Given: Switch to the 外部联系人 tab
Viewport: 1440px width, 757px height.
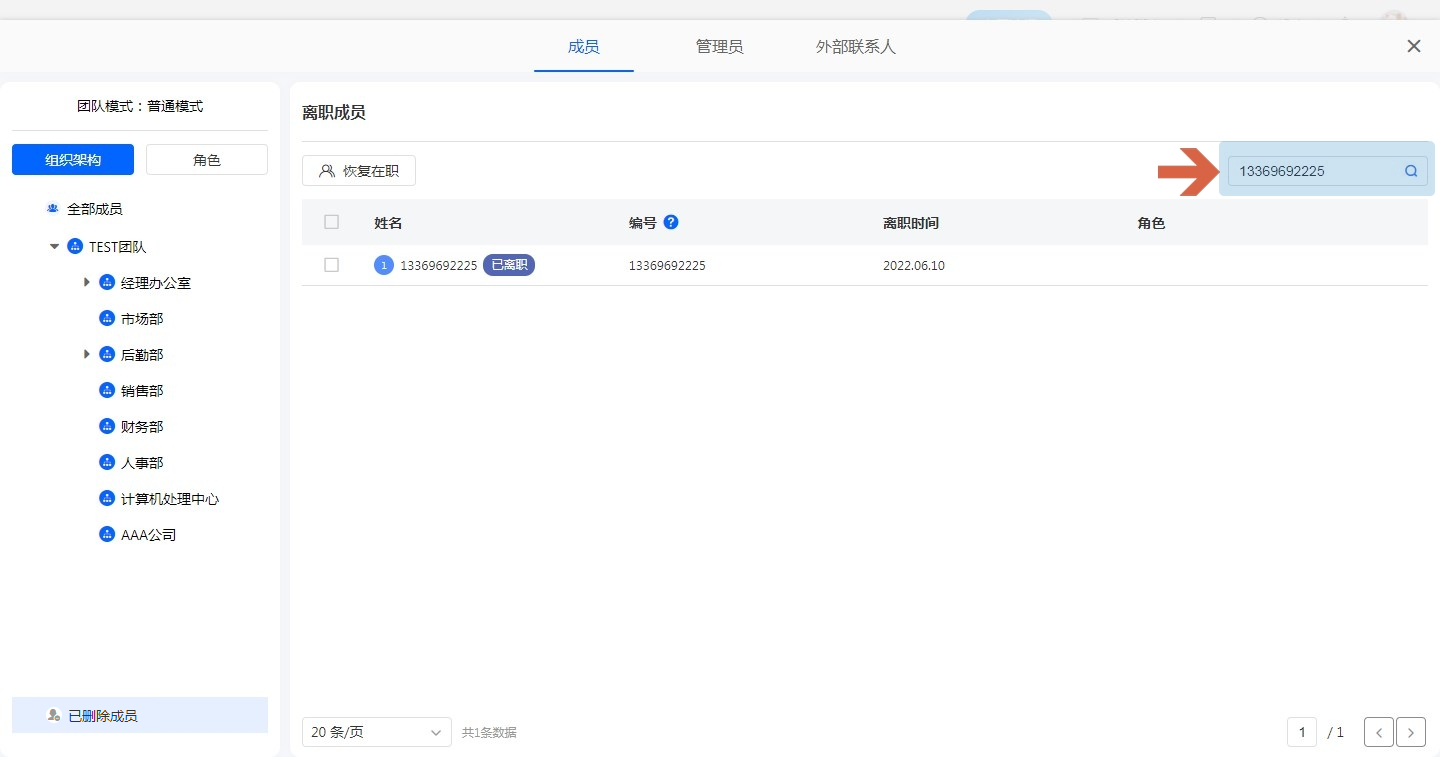Looking at the screenshot, I should 855,47.
